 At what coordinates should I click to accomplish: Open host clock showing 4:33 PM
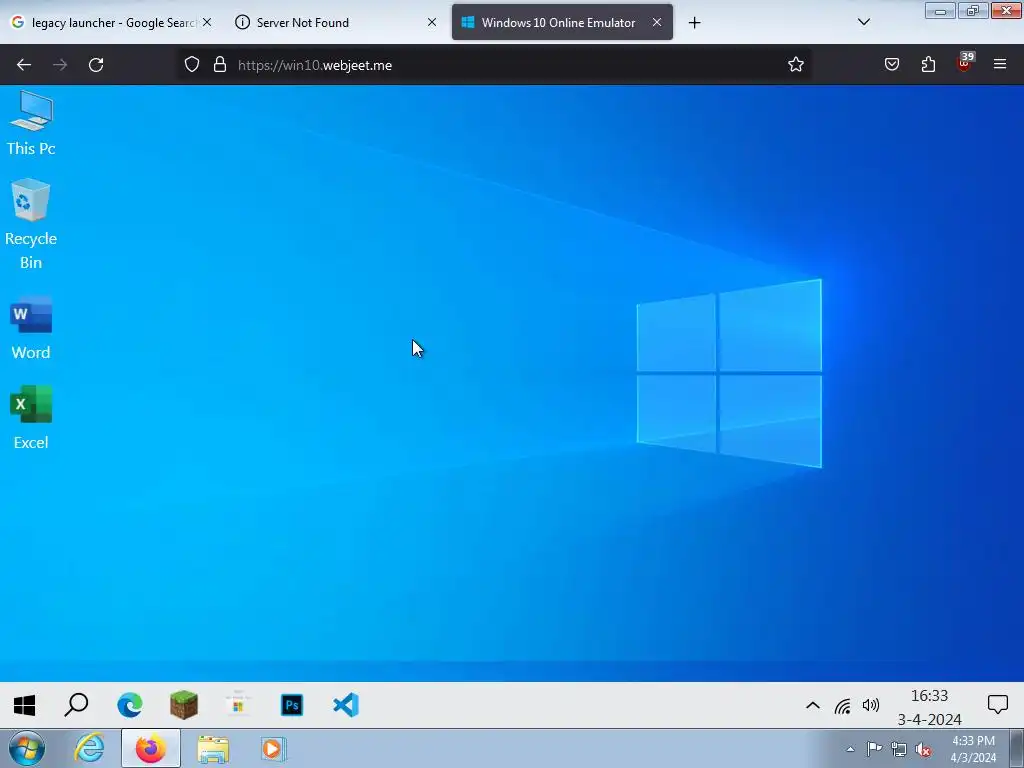973,749
